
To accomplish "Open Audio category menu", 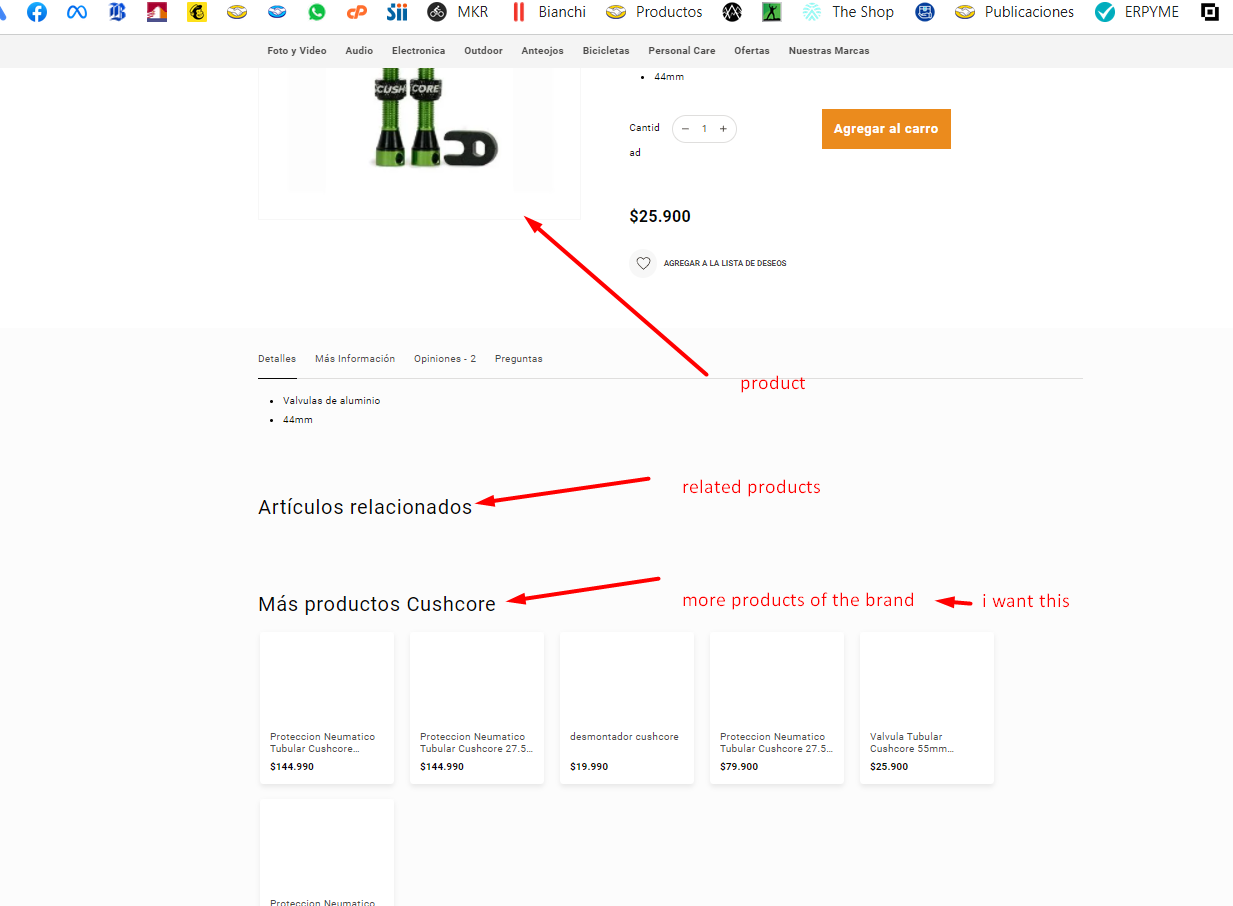I will [359, 51].
